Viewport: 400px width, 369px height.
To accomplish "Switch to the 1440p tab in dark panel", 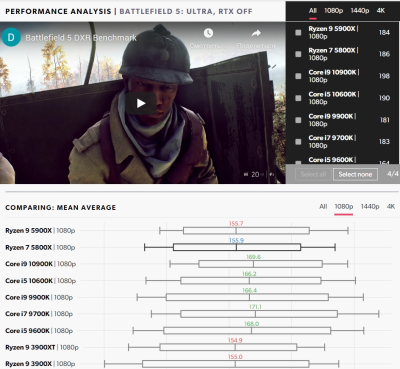I will coord(360,11).
